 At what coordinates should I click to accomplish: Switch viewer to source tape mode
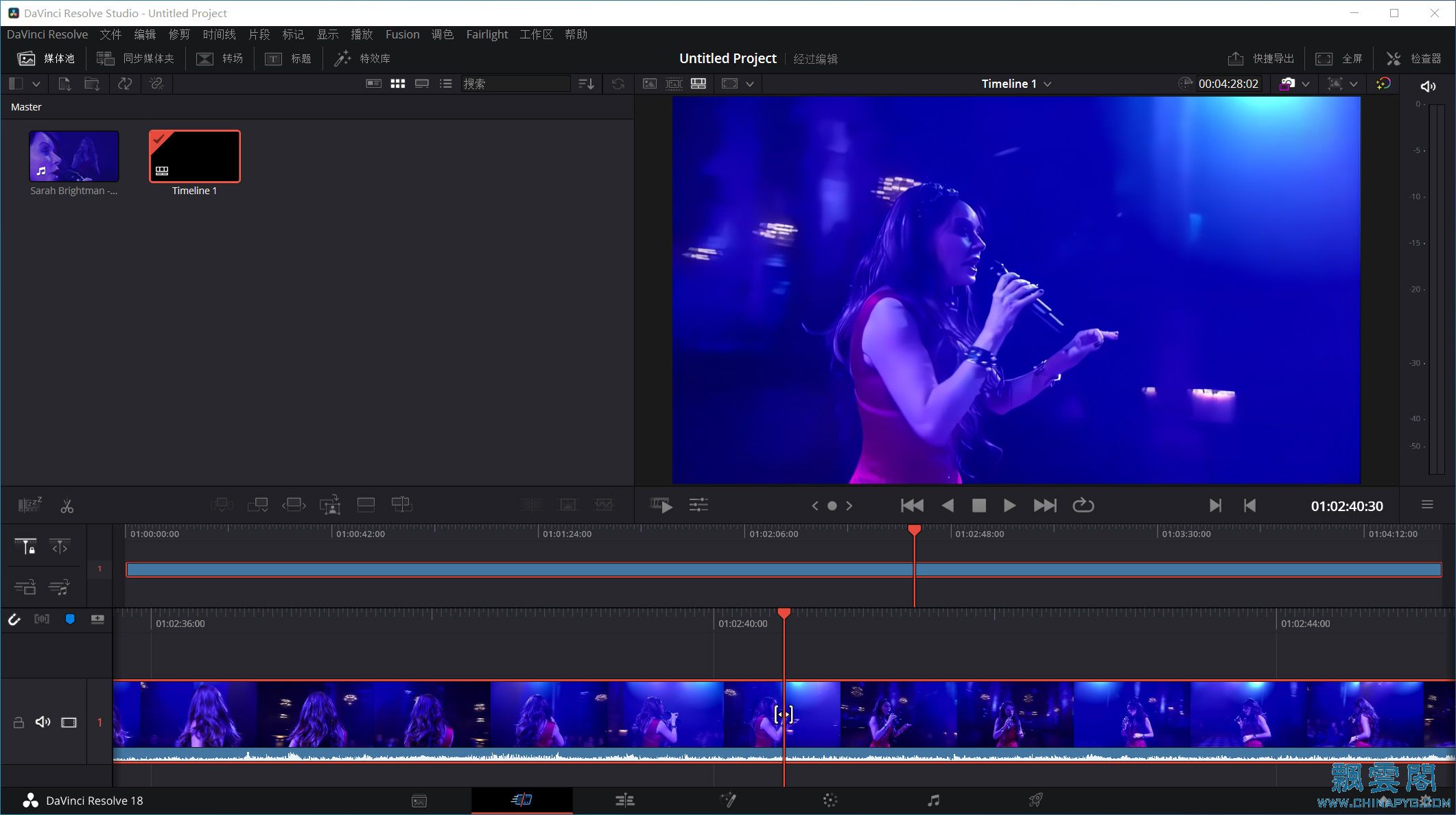[x=674, y=84]
